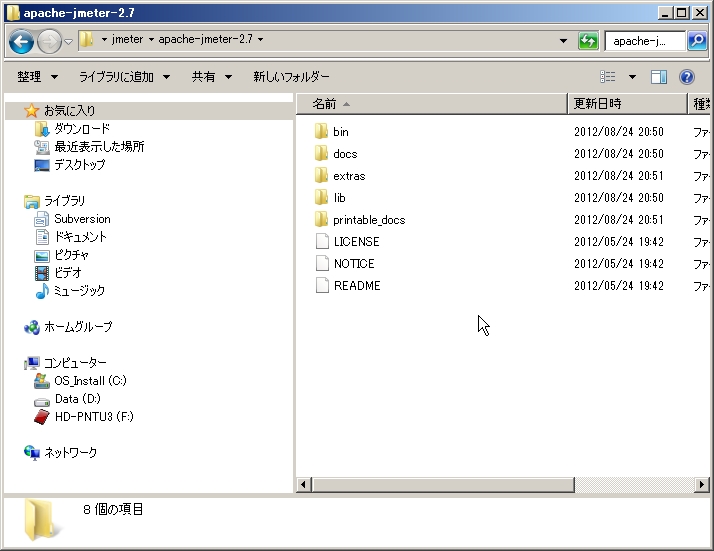Expand dropdown arrow after apache-jmeter-2.7 breadcrumb
Viewport: 714px width, 551px height.
coord(260,40)
